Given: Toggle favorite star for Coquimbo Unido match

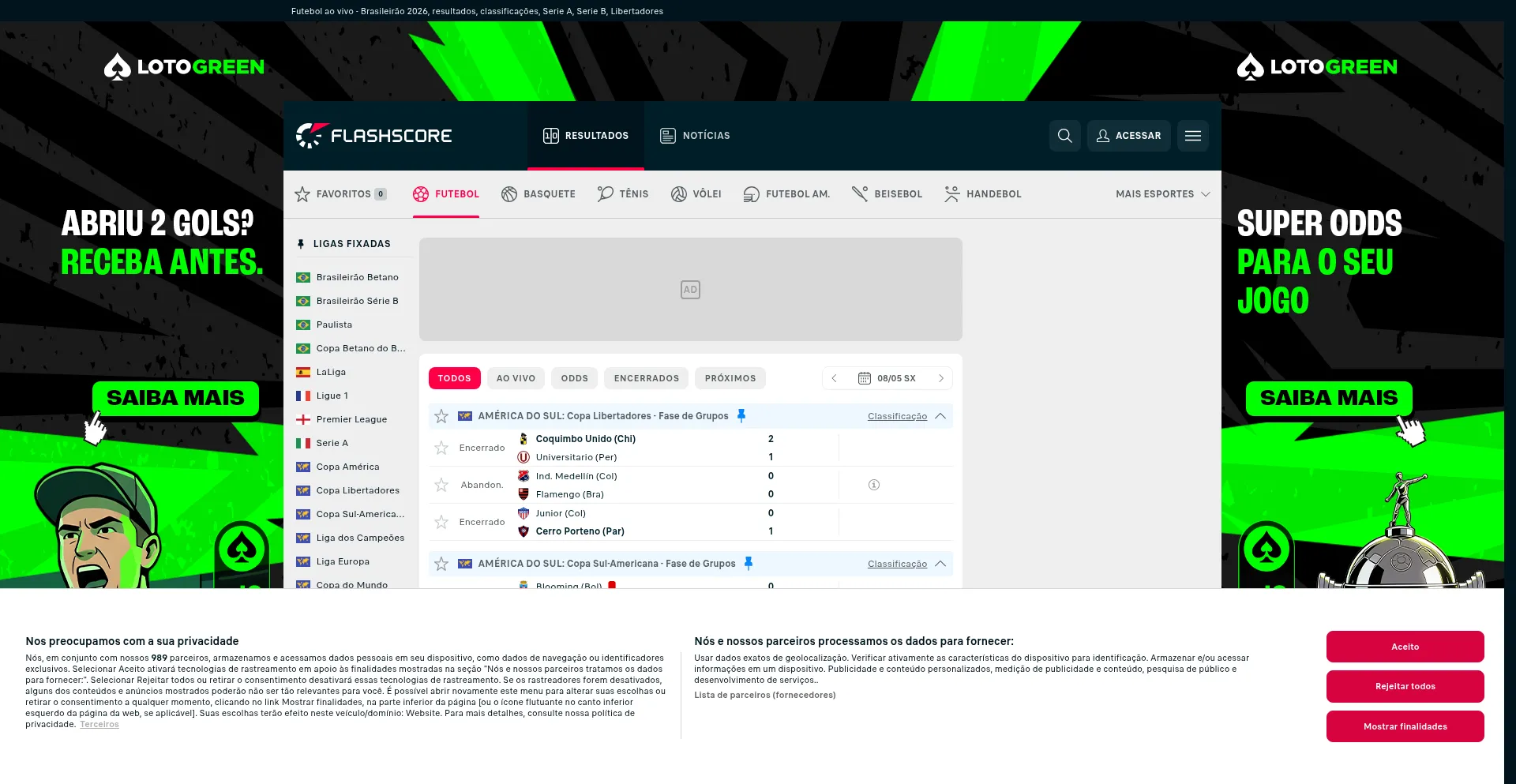Looking at the screenshot, I should coord(441,448).
